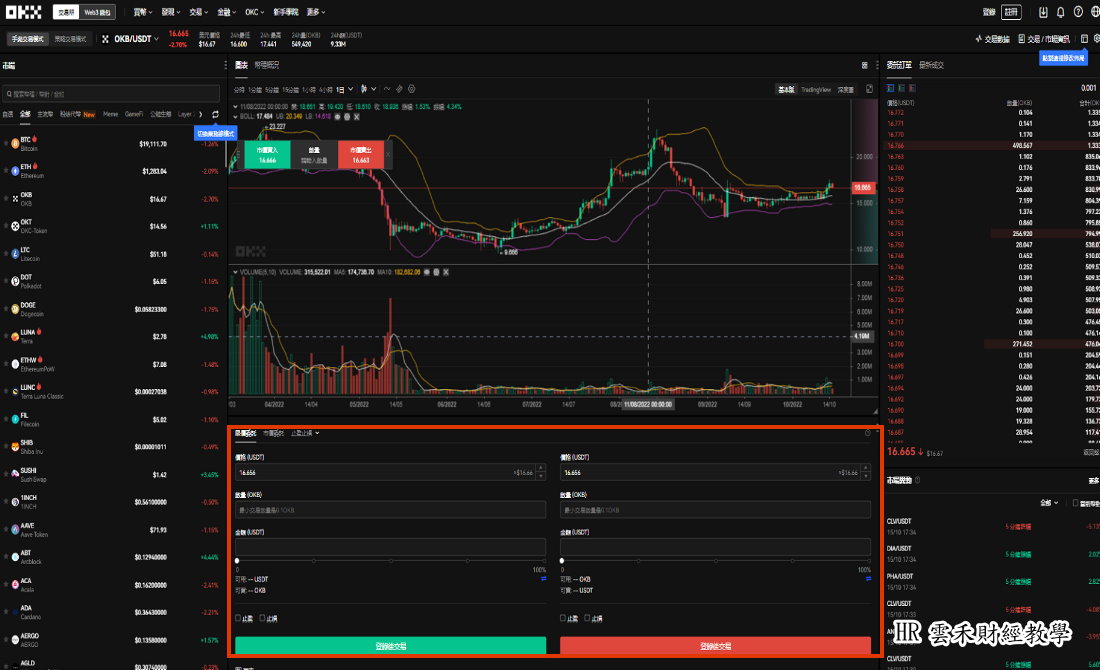Remove the BOLL indicator with X icon
Viewport: 1100px width, 670px height.
coord(356,116)
